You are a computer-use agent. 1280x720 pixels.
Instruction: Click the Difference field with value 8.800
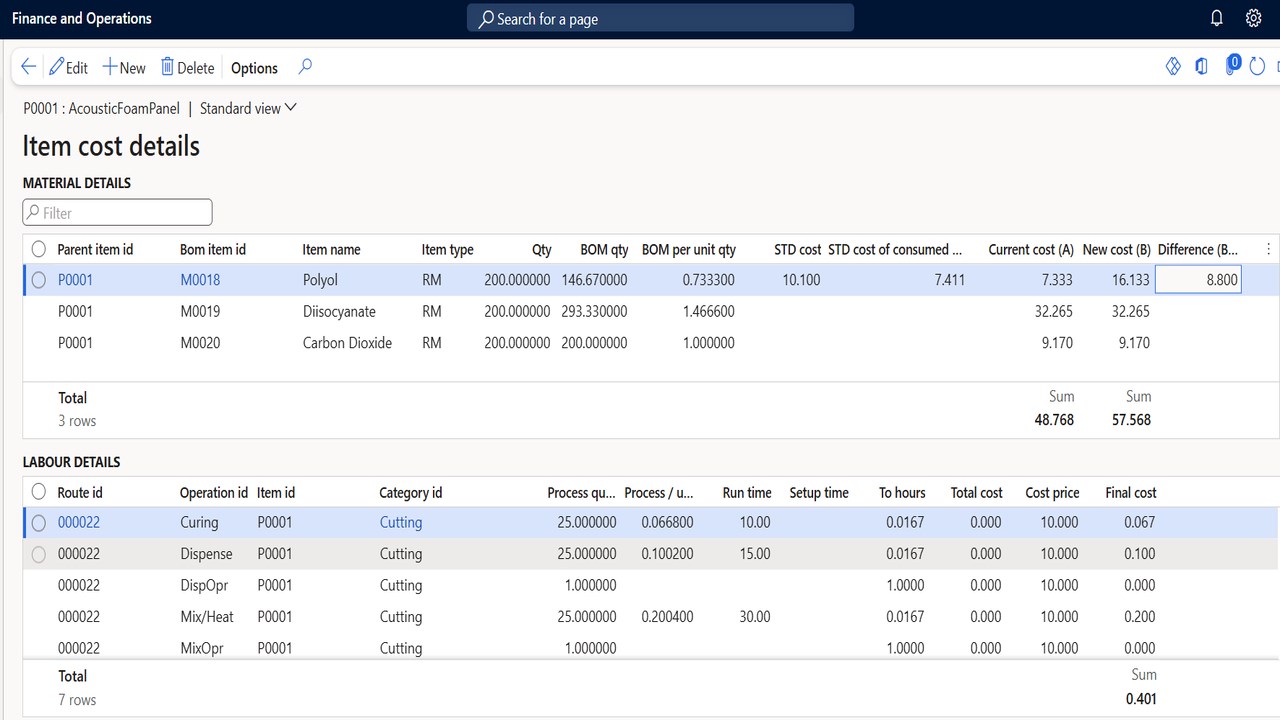tap(1198, 280)
